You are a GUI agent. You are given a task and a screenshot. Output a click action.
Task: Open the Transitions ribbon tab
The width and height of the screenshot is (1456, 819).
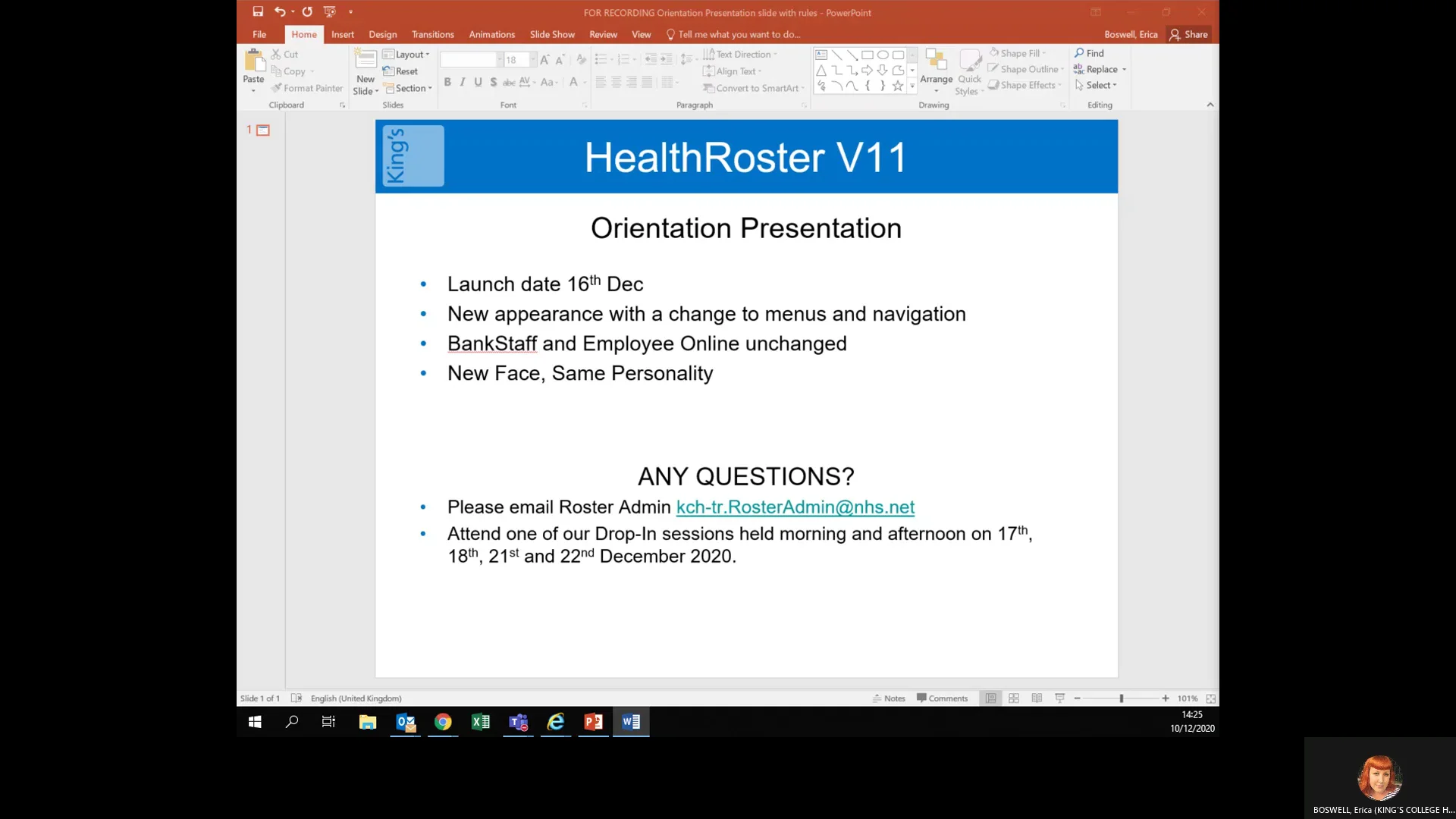[x=433, y=34]
